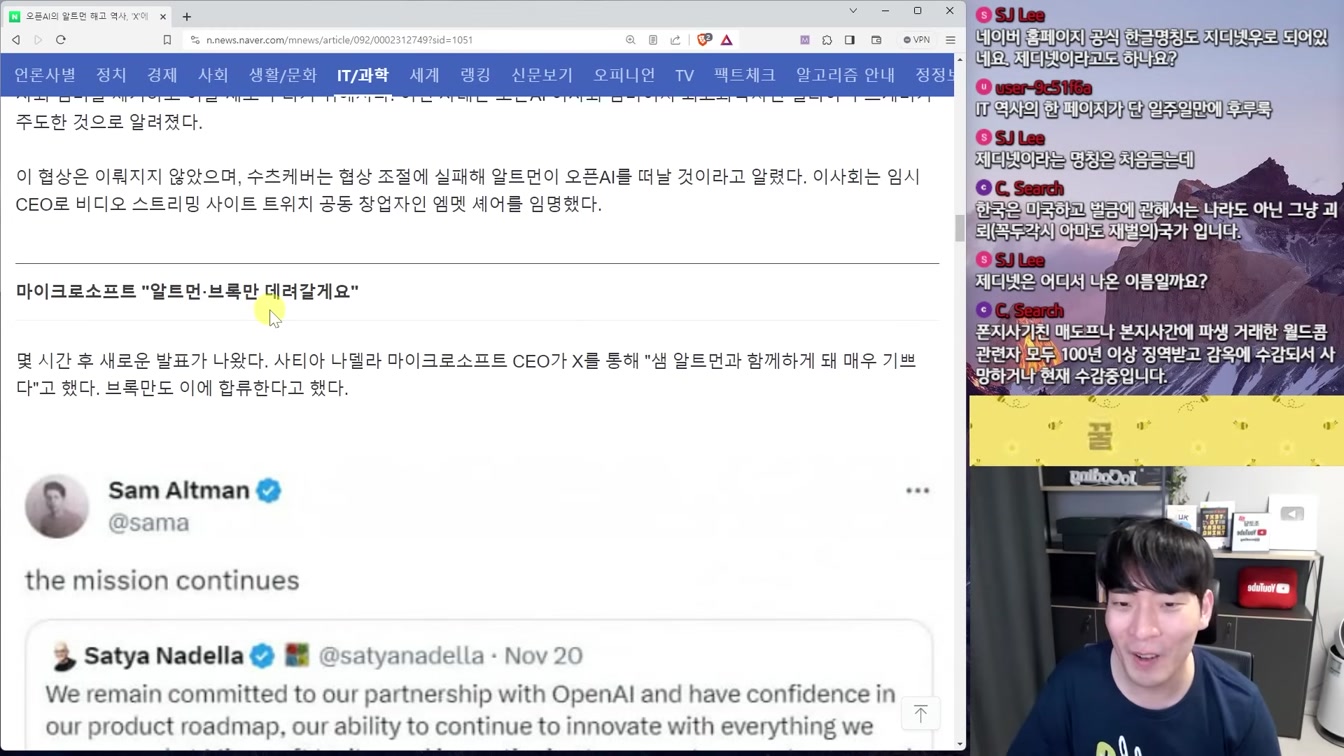Click the VPN button
Viewport: 1344px width, 756px height.
click(x=916, y=40)
